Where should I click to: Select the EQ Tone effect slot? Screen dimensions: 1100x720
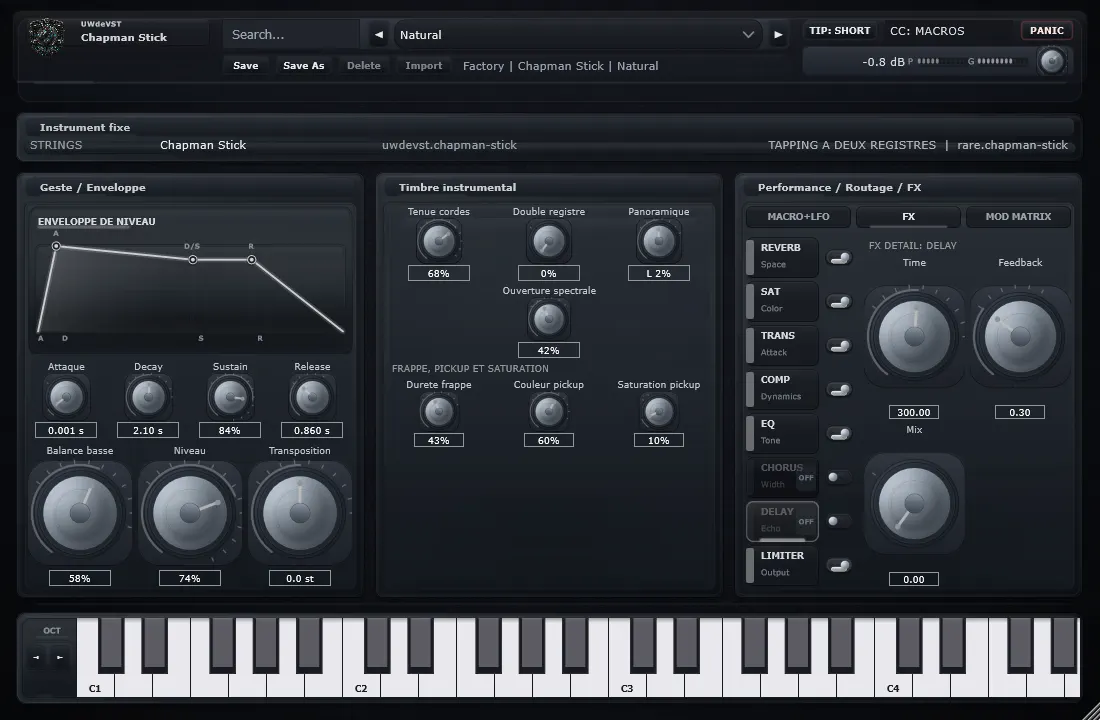pyautogui.click(x=782, y=432)
